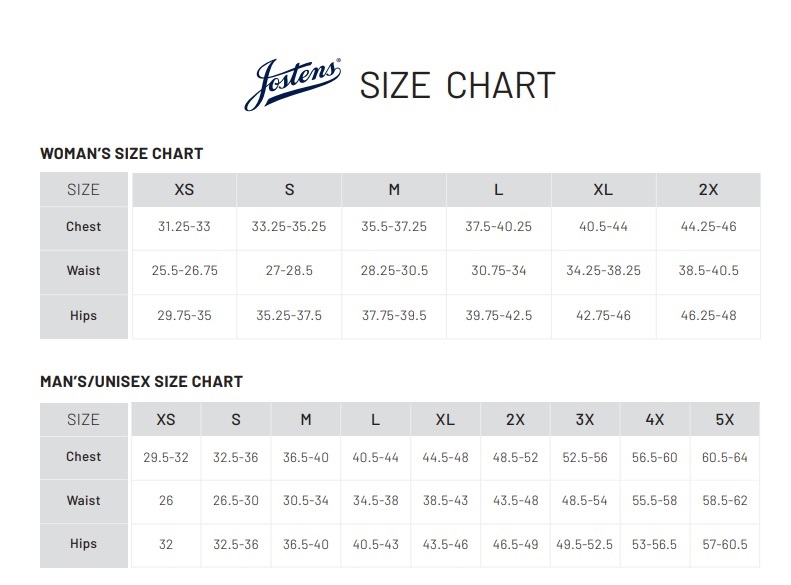
Task: Select woman's M chest value 35.5-37.25
Action: click(x=394, y=226)
